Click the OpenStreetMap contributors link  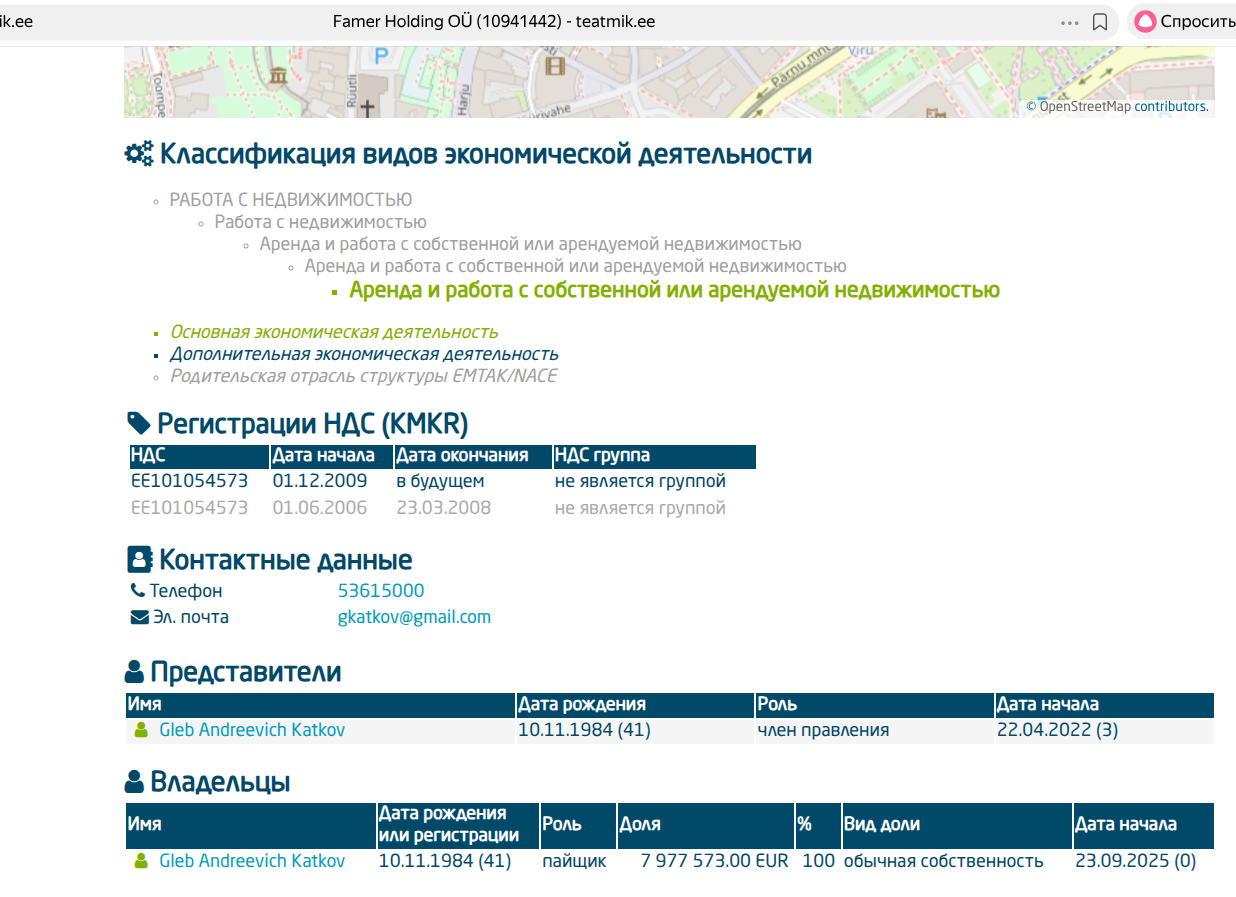click(1170, 106)
